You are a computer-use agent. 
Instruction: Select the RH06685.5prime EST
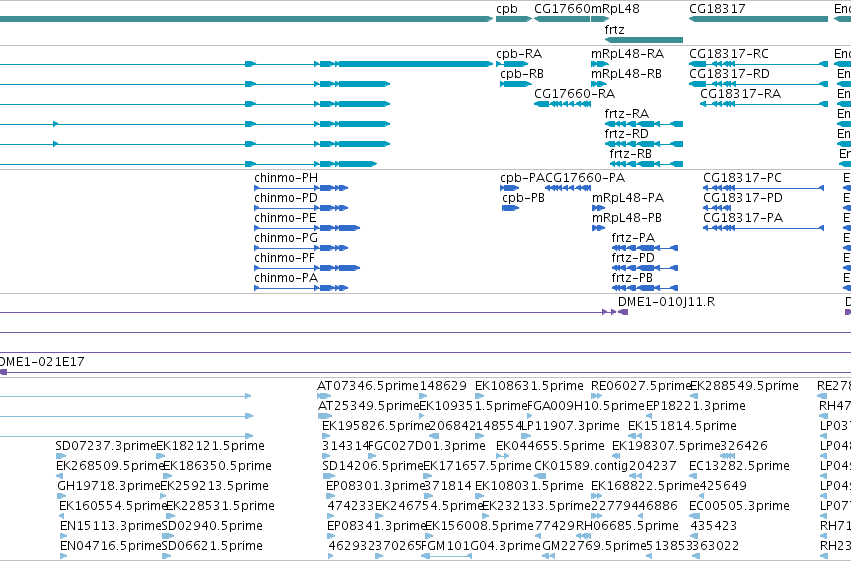point(583,536)
